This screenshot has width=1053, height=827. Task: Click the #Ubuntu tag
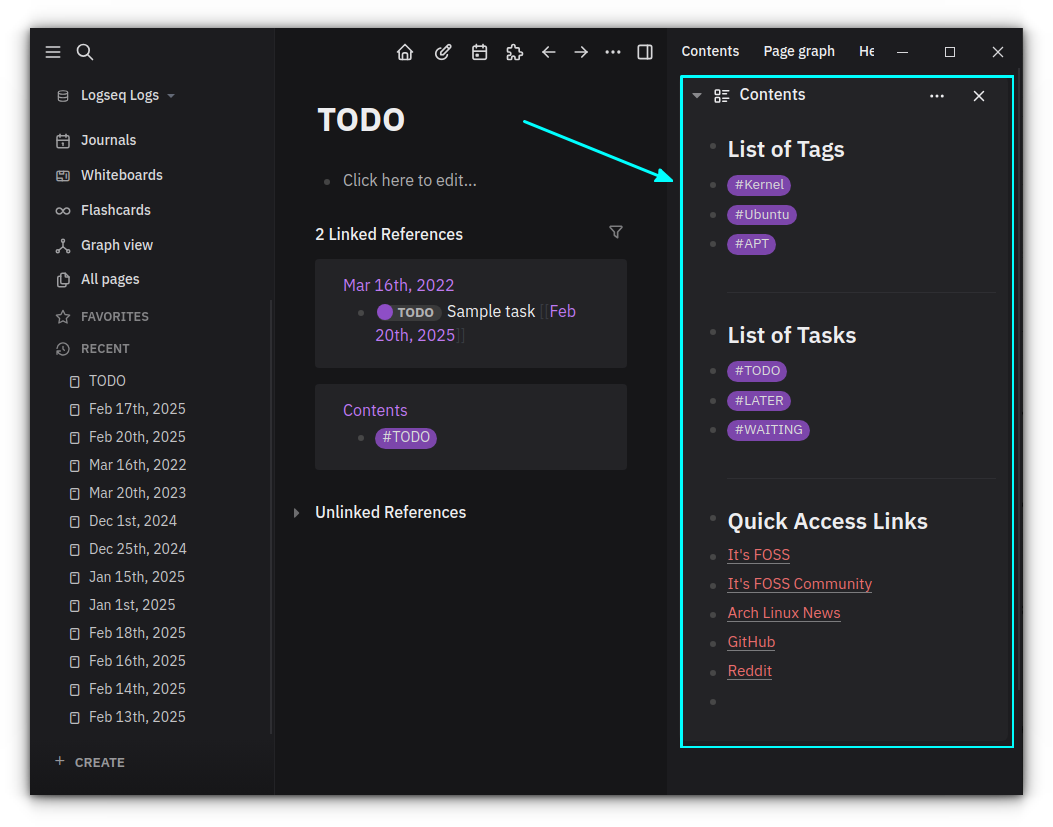[x=761, y=215]
